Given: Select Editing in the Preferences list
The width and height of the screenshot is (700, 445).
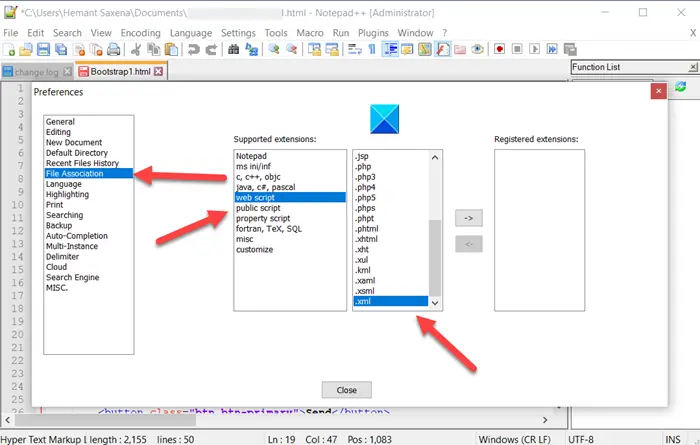Looking at the screenshot, I should [x=88, y=132].
